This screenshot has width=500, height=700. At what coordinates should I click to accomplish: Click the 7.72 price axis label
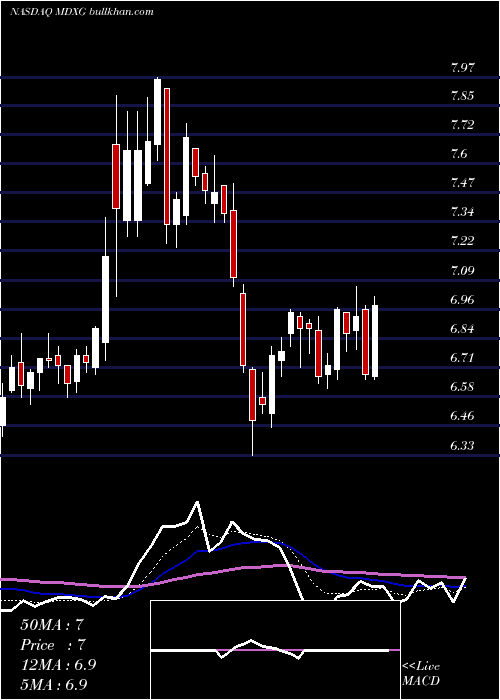(463, 125)
